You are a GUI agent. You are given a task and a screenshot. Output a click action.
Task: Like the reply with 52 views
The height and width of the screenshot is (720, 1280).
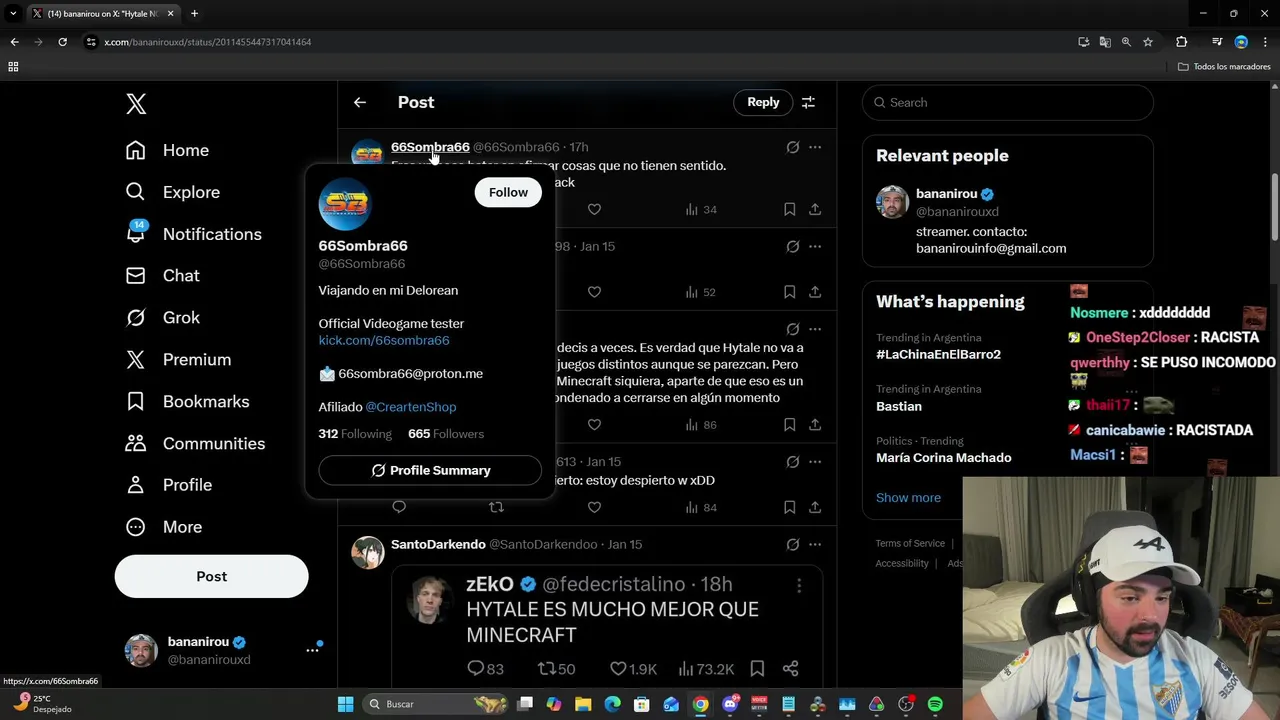coord(594,292)
